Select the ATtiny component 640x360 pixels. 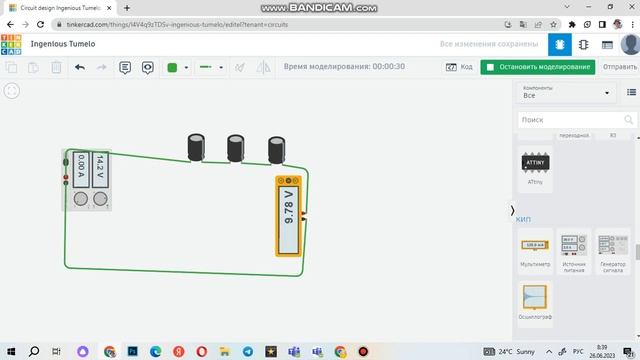tap(535, 169)
